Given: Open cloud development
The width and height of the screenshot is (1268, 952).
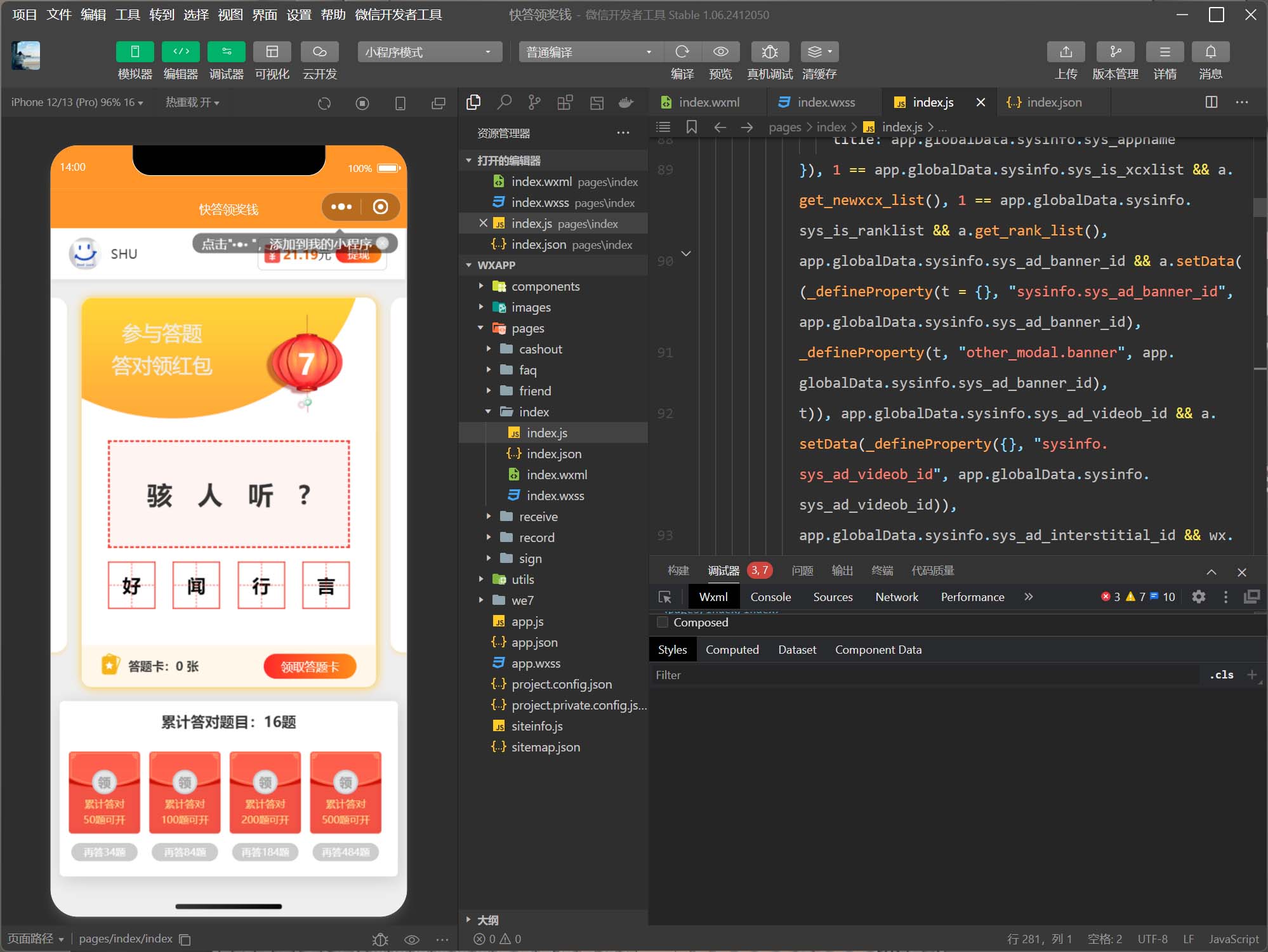Looking at the screenshot, I should [x=319, y=51].
